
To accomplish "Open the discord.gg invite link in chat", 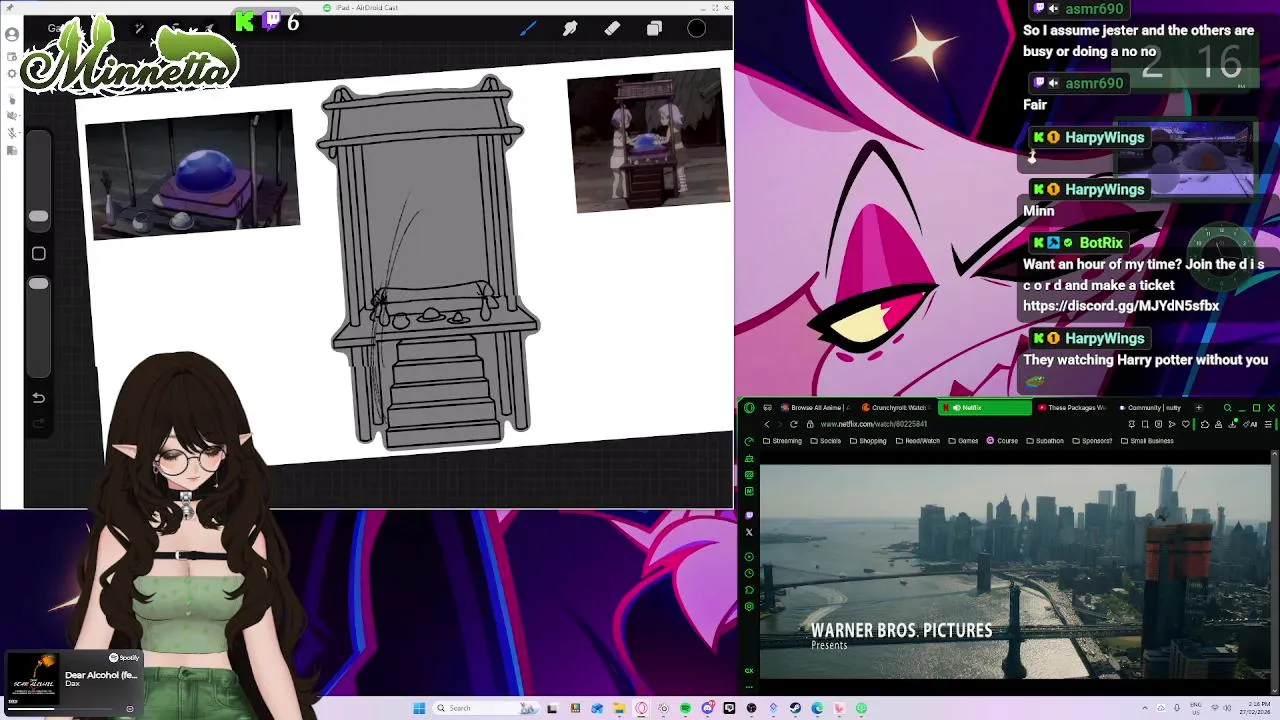I will coord(1121,306).
